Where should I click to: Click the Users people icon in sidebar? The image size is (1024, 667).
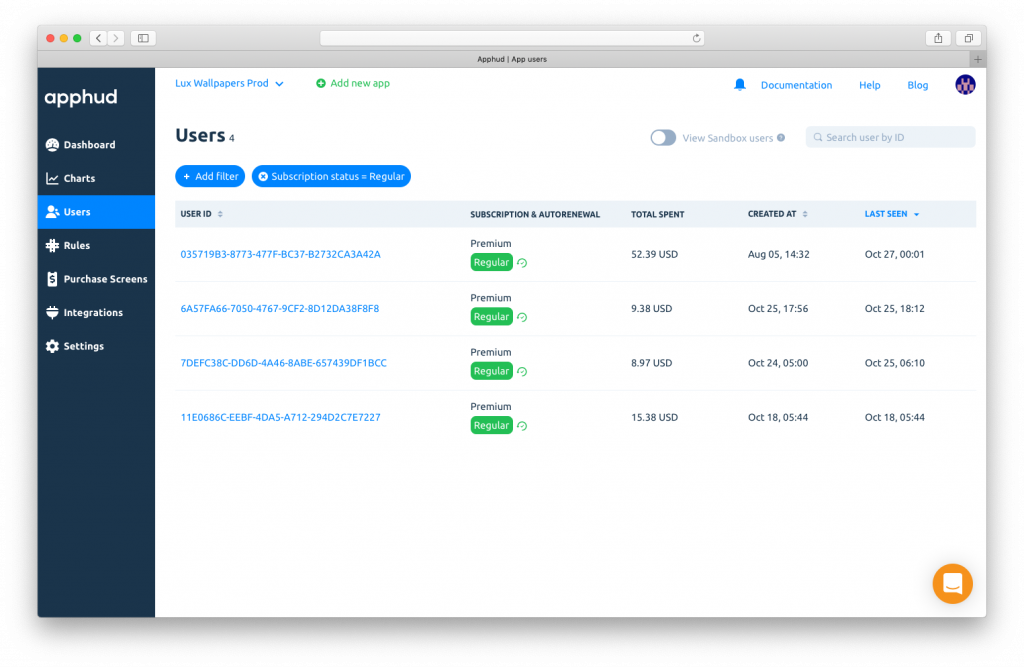coord(52,212)
